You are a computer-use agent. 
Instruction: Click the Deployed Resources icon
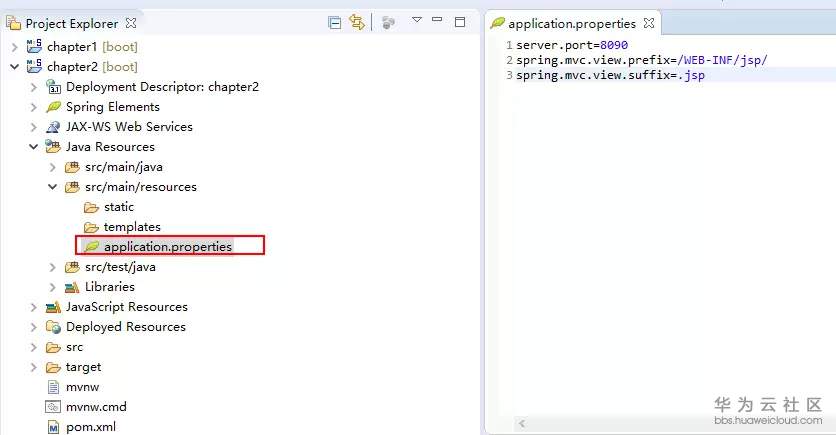pos(53,327)
